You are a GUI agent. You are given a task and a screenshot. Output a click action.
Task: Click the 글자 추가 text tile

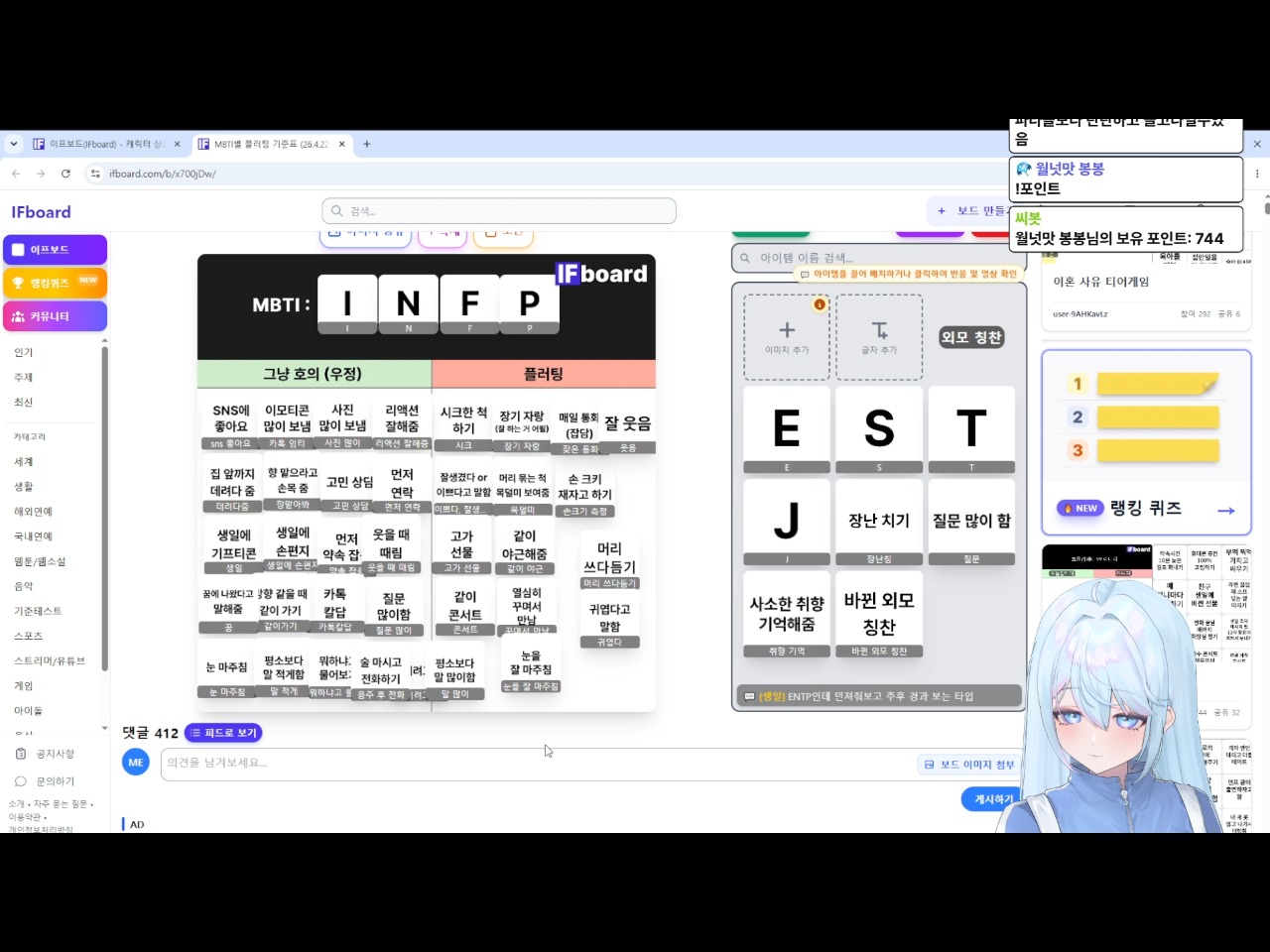(x=879, y=337)
